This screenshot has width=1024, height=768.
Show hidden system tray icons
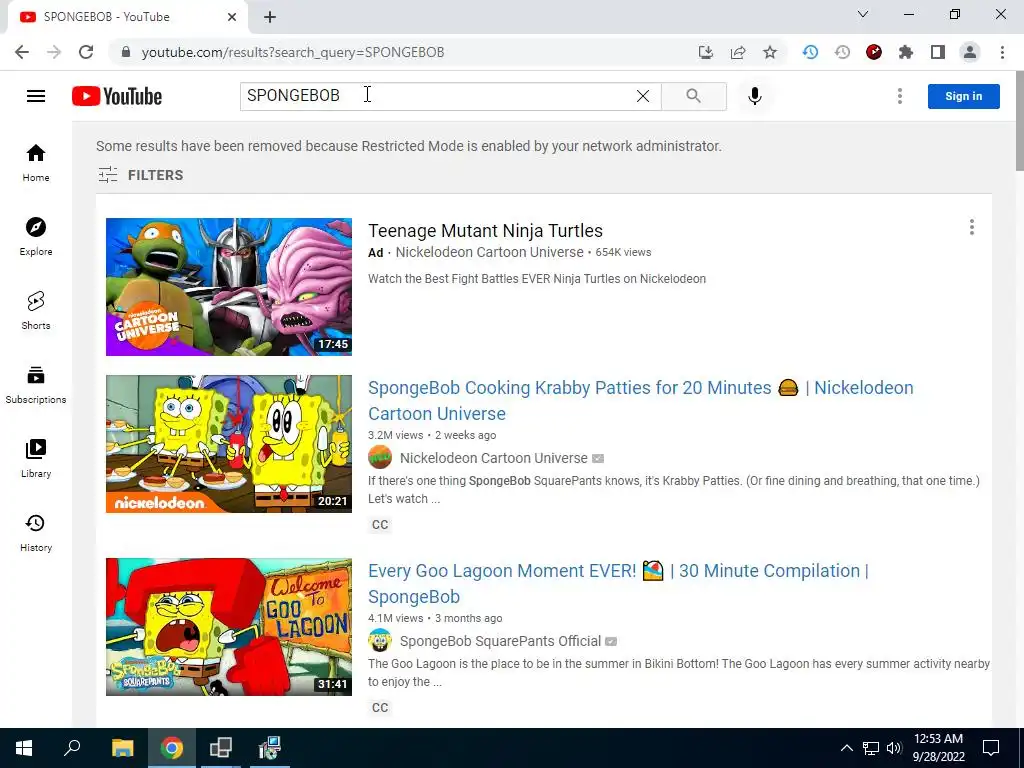point(846,748)
